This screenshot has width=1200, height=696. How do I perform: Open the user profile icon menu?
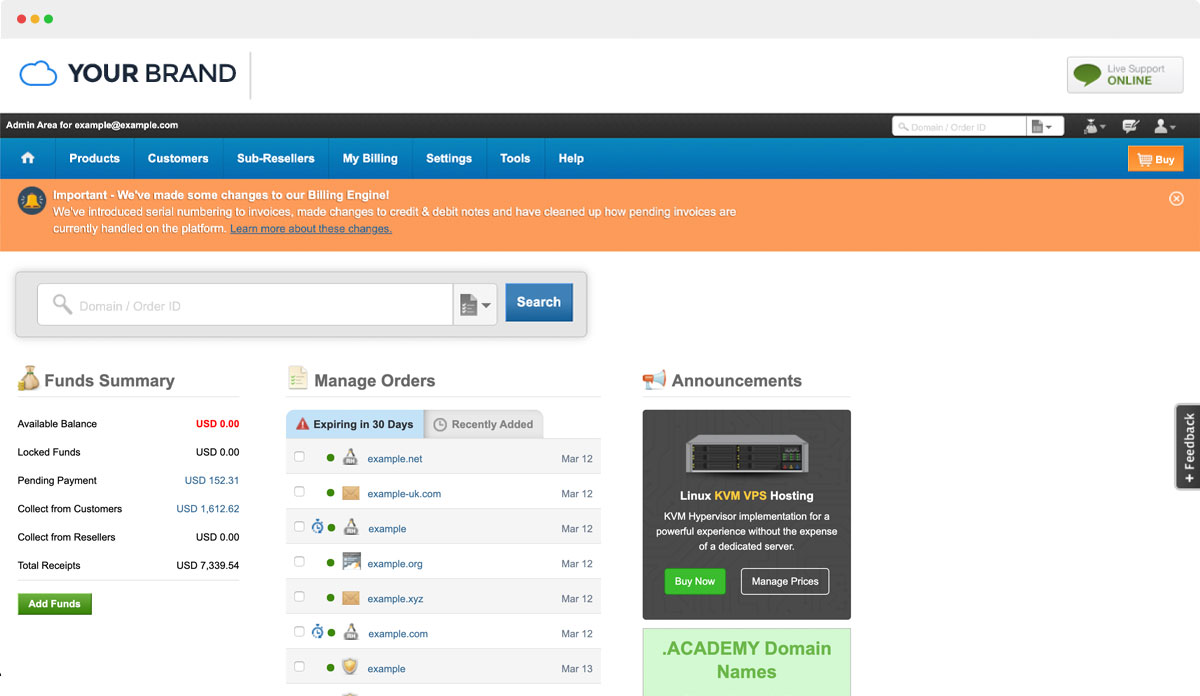[x=1165, y=126]
